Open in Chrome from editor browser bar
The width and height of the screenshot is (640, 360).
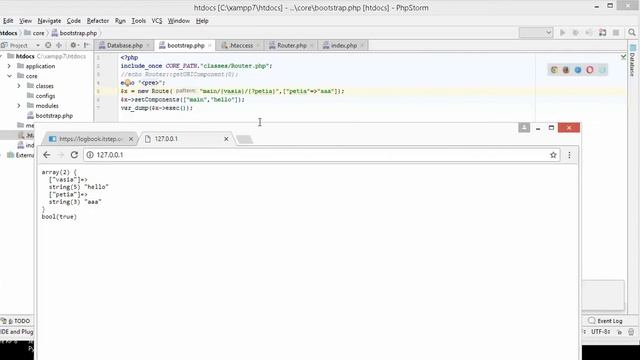(554, 70)
